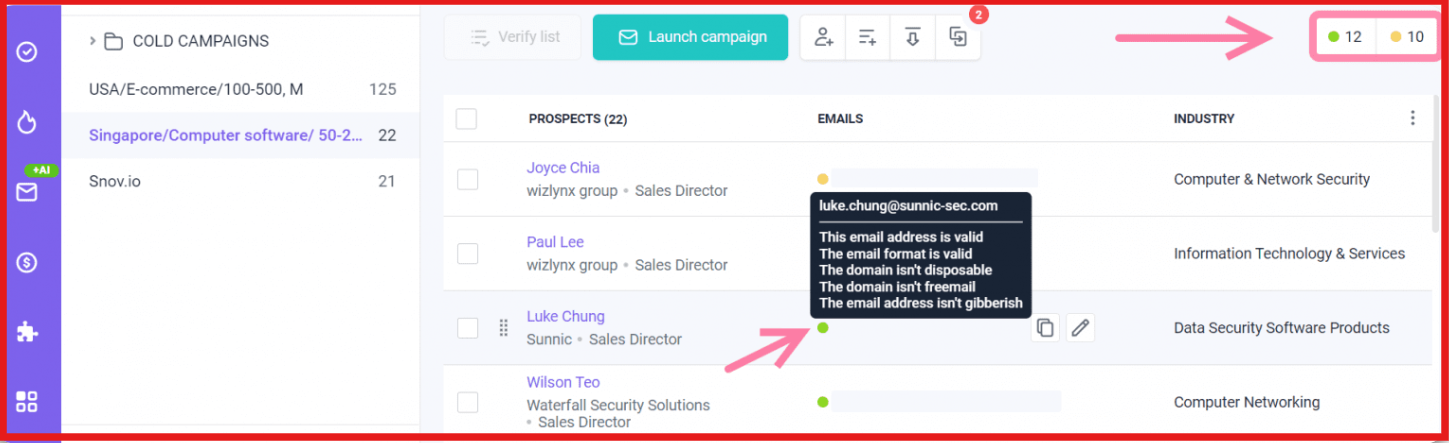The image size is (1449, 443).
Task: Expand the COLD CAMPAIGNS folder chevron
Action: click(x=92, y=41)
